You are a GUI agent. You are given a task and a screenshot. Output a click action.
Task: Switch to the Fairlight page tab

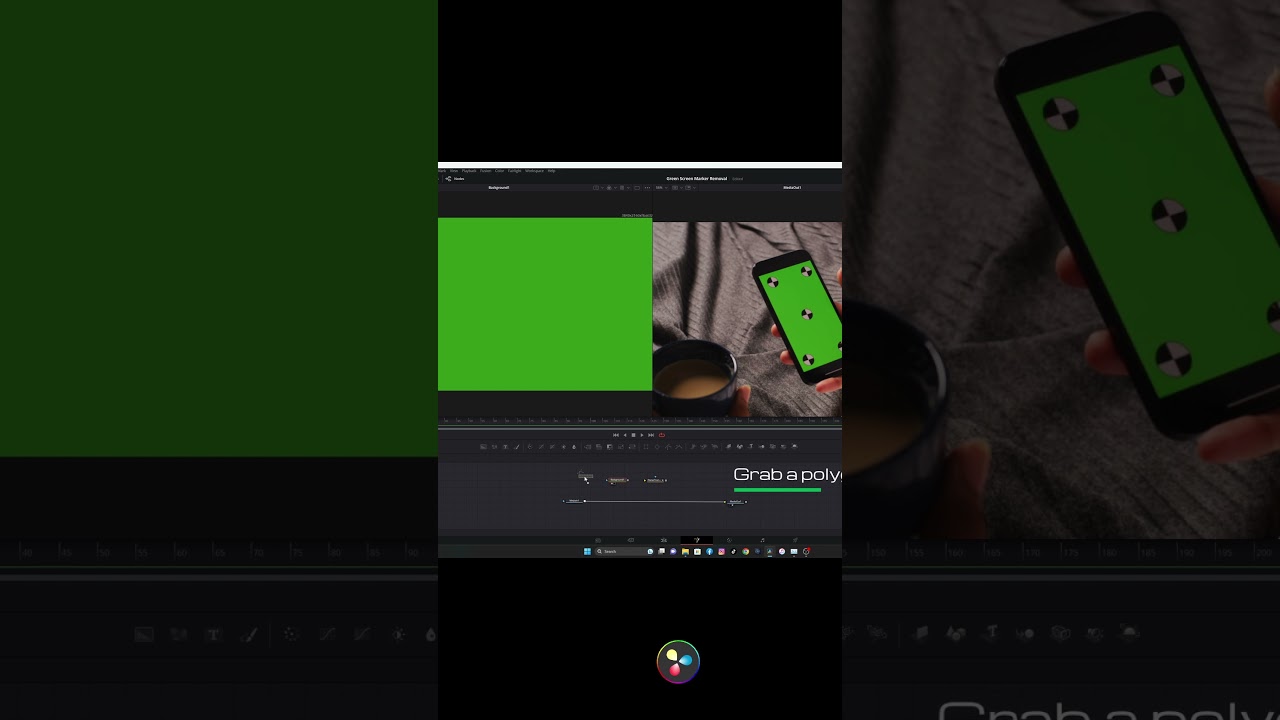pyautogui.click(x=762, y=540)
